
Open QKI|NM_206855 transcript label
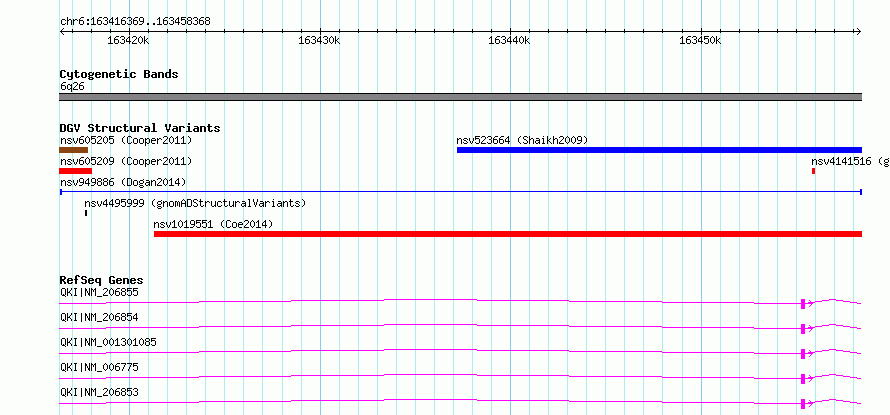click(x=99, y=293)
